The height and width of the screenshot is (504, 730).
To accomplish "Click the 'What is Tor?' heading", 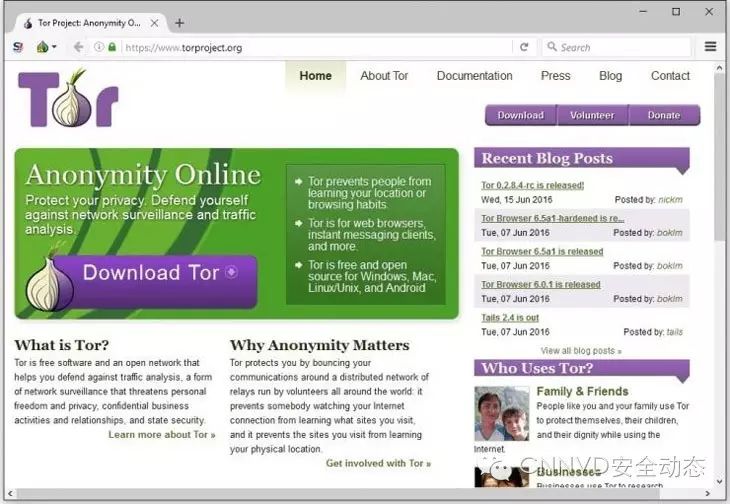I will point(61,345).
